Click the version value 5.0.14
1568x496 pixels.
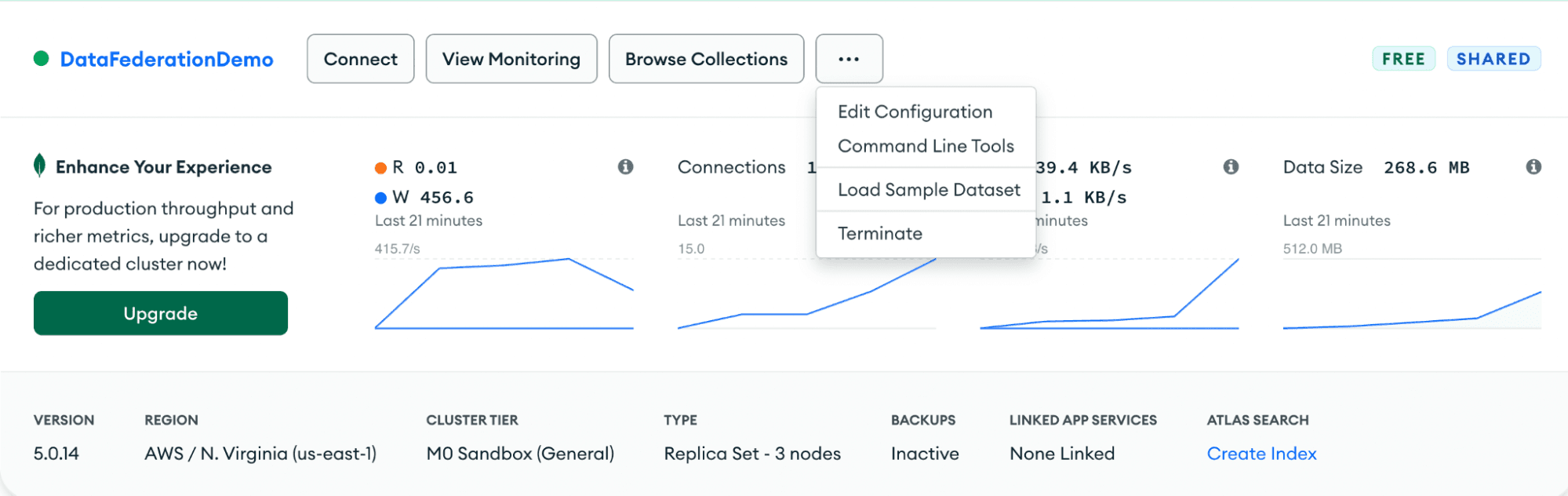tap(56, 454)
